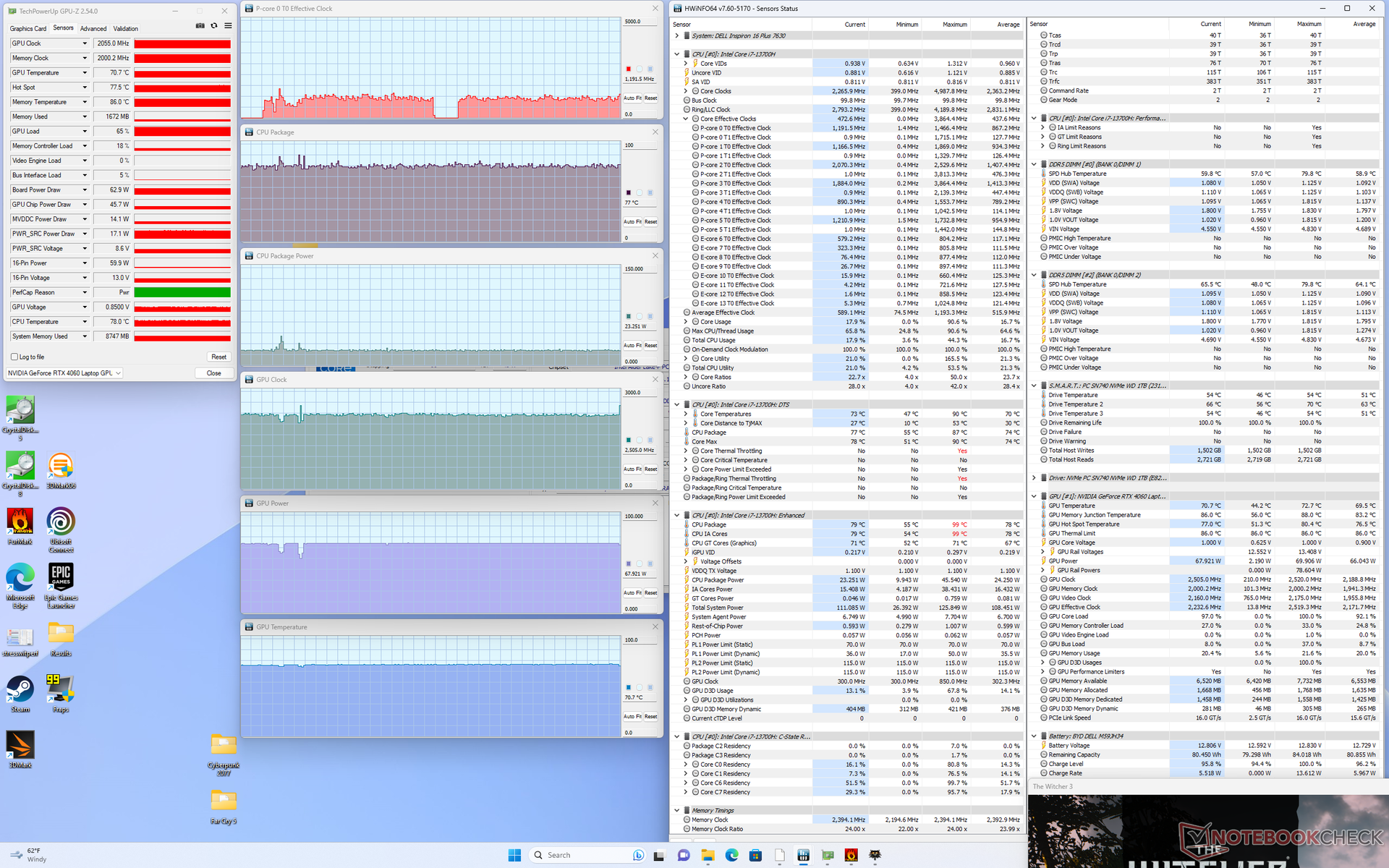Click GPU-Z refresh icon
The height and width of the screenshot is (868, 1389).
coord(214,26)
